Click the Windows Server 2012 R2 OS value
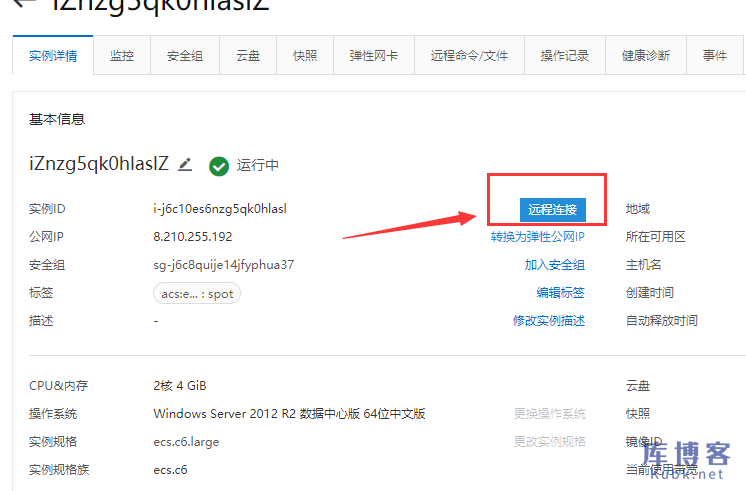The image size is (746, 491). pos(289,413)
